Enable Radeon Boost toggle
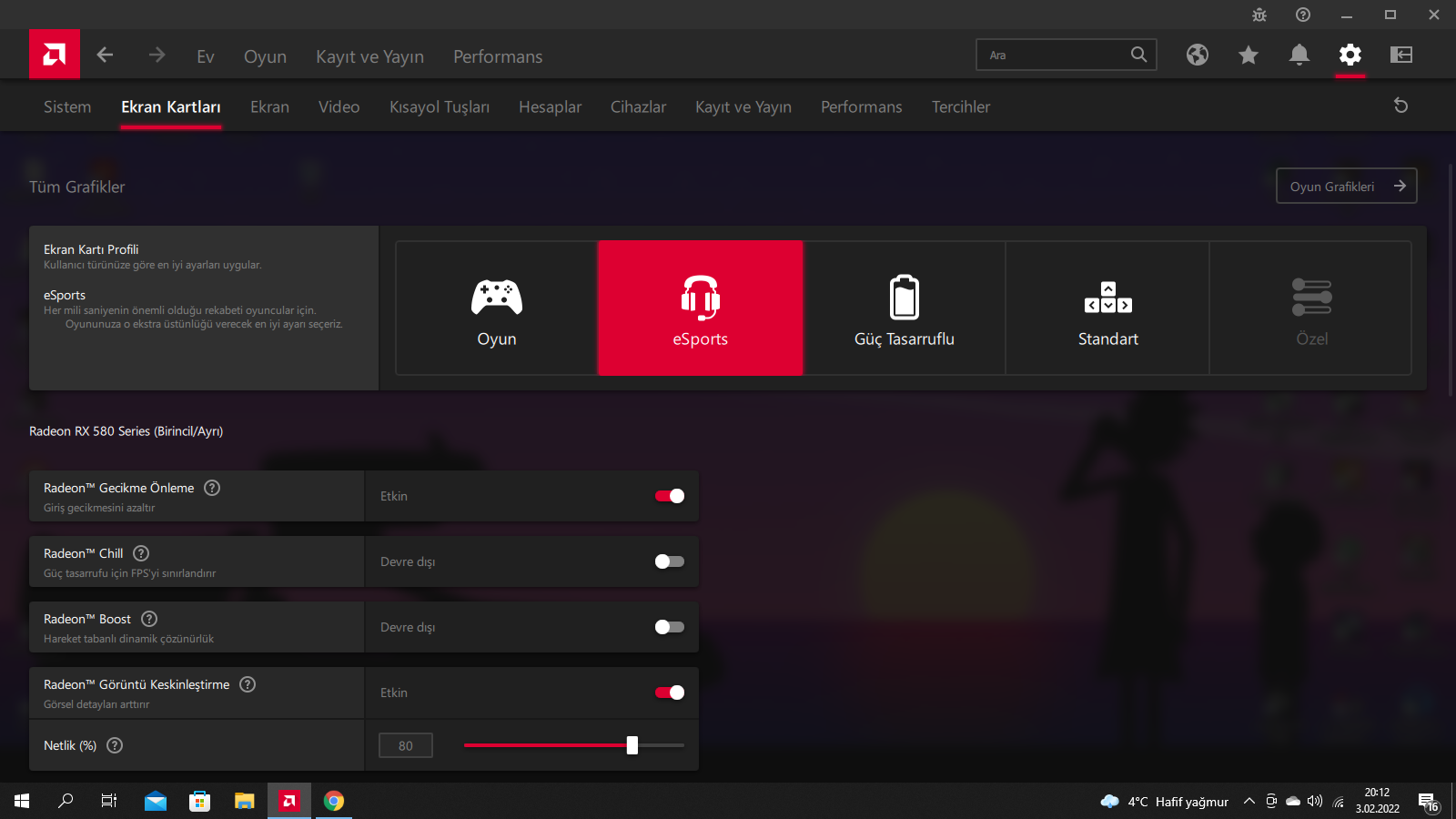The width and height of the screenshot is (1456, 819). click(670, 627)
